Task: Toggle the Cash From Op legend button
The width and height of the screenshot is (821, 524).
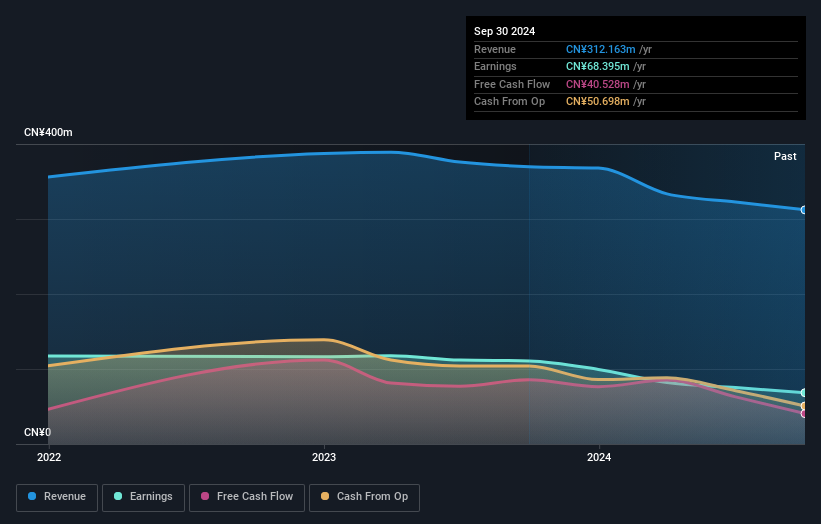Action: pos(364,497)
